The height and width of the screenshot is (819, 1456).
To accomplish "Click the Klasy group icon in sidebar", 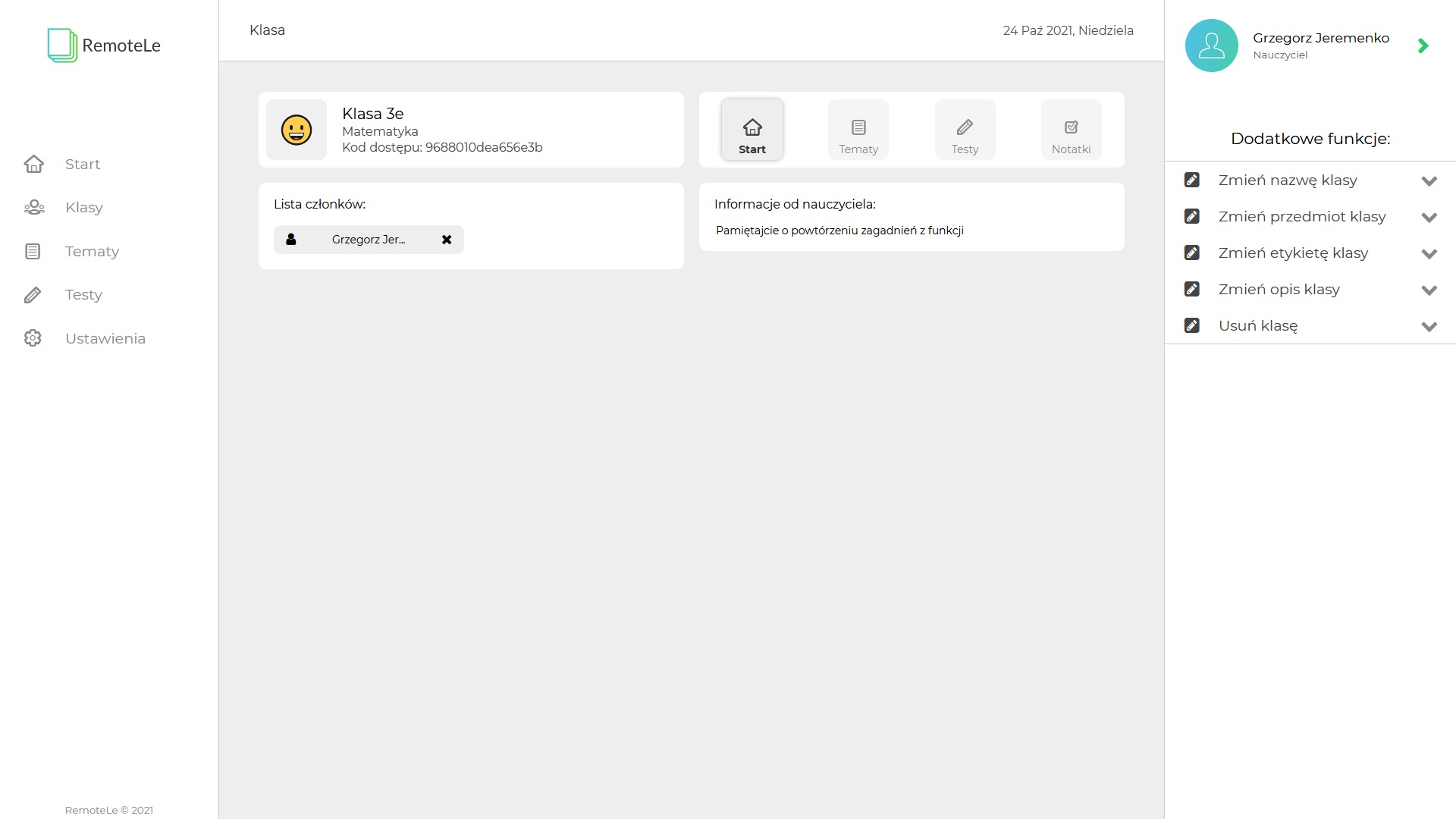I will pos(33,207).
